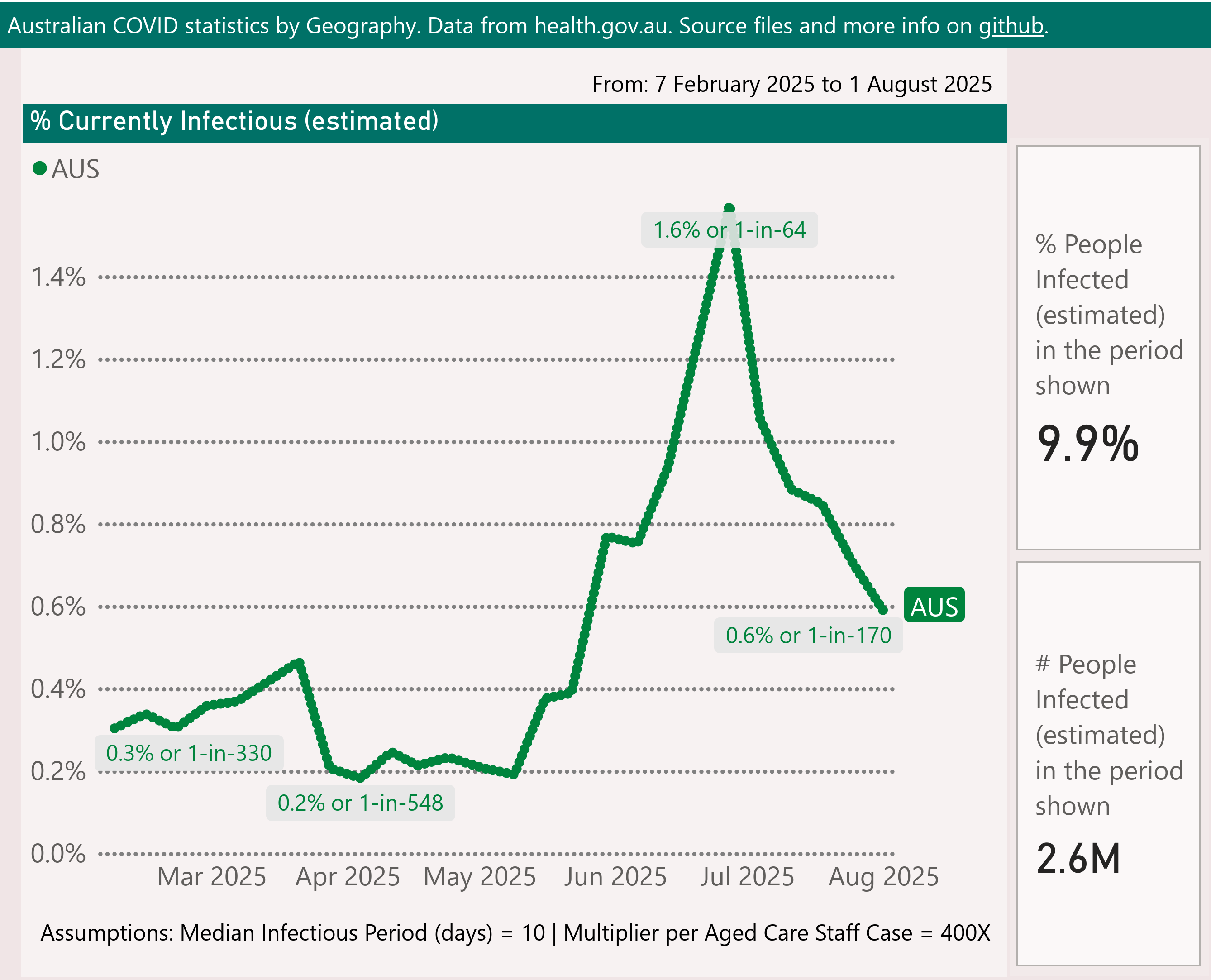
Task: Select the % Currently Infectious chart title
Action: (234, 121)
